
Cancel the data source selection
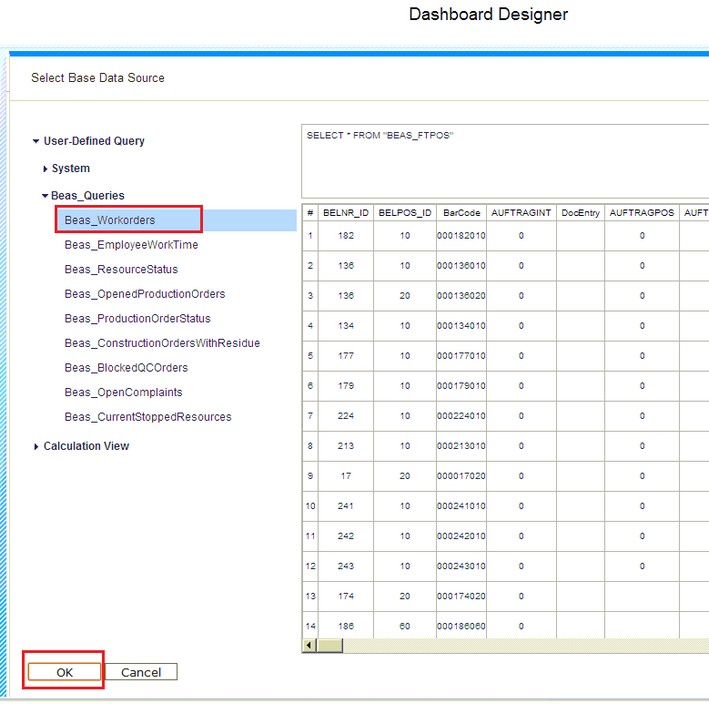coord(141,672)
